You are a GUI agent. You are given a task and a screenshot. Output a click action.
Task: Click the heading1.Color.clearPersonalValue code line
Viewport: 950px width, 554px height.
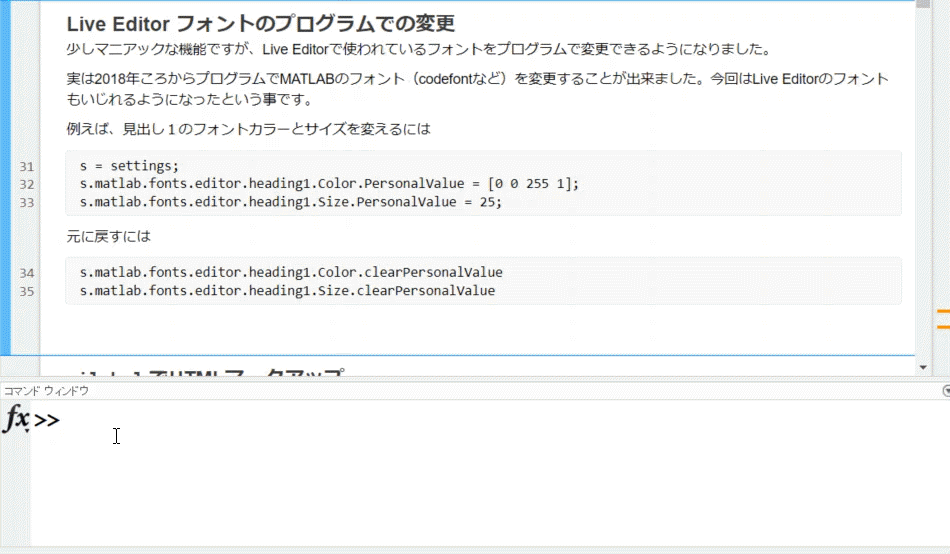(290, 273)
